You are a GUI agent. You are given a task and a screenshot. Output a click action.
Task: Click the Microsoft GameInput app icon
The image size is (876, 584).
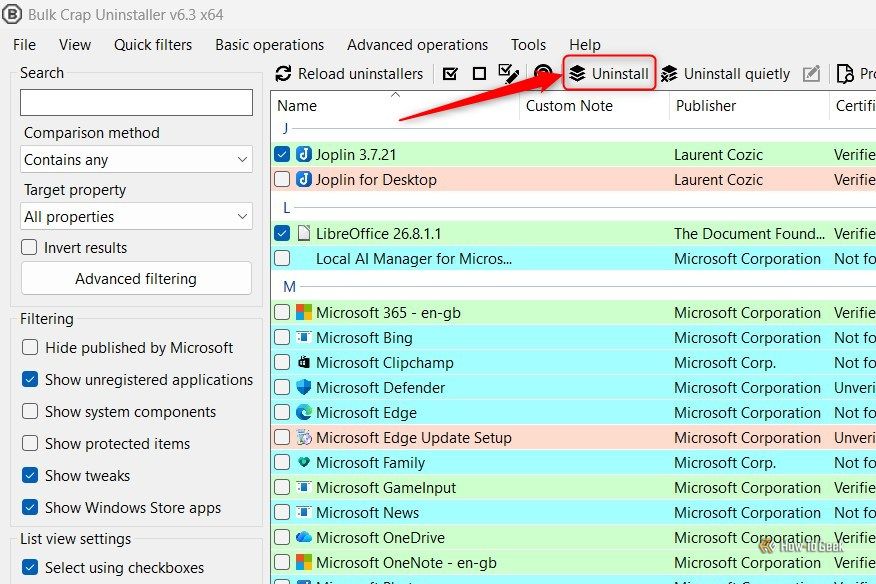tap(304, 487)
